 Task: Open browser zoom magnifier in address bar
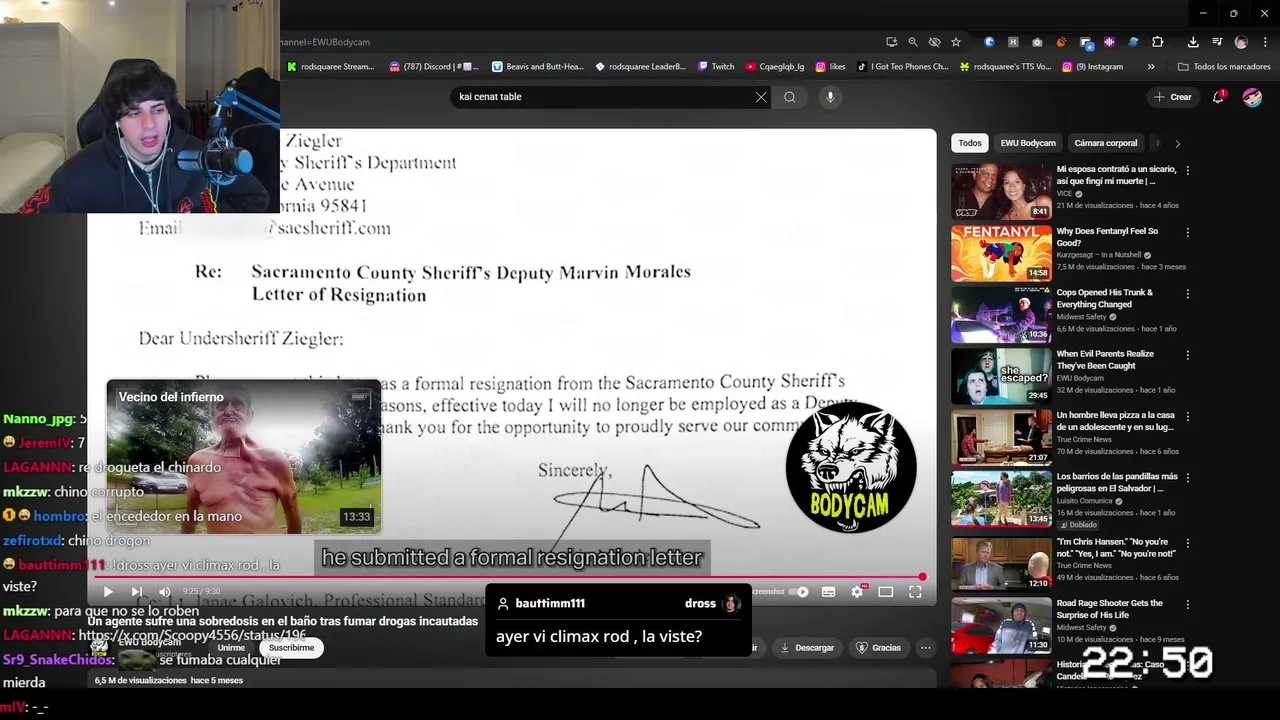[x=913, y=42]
